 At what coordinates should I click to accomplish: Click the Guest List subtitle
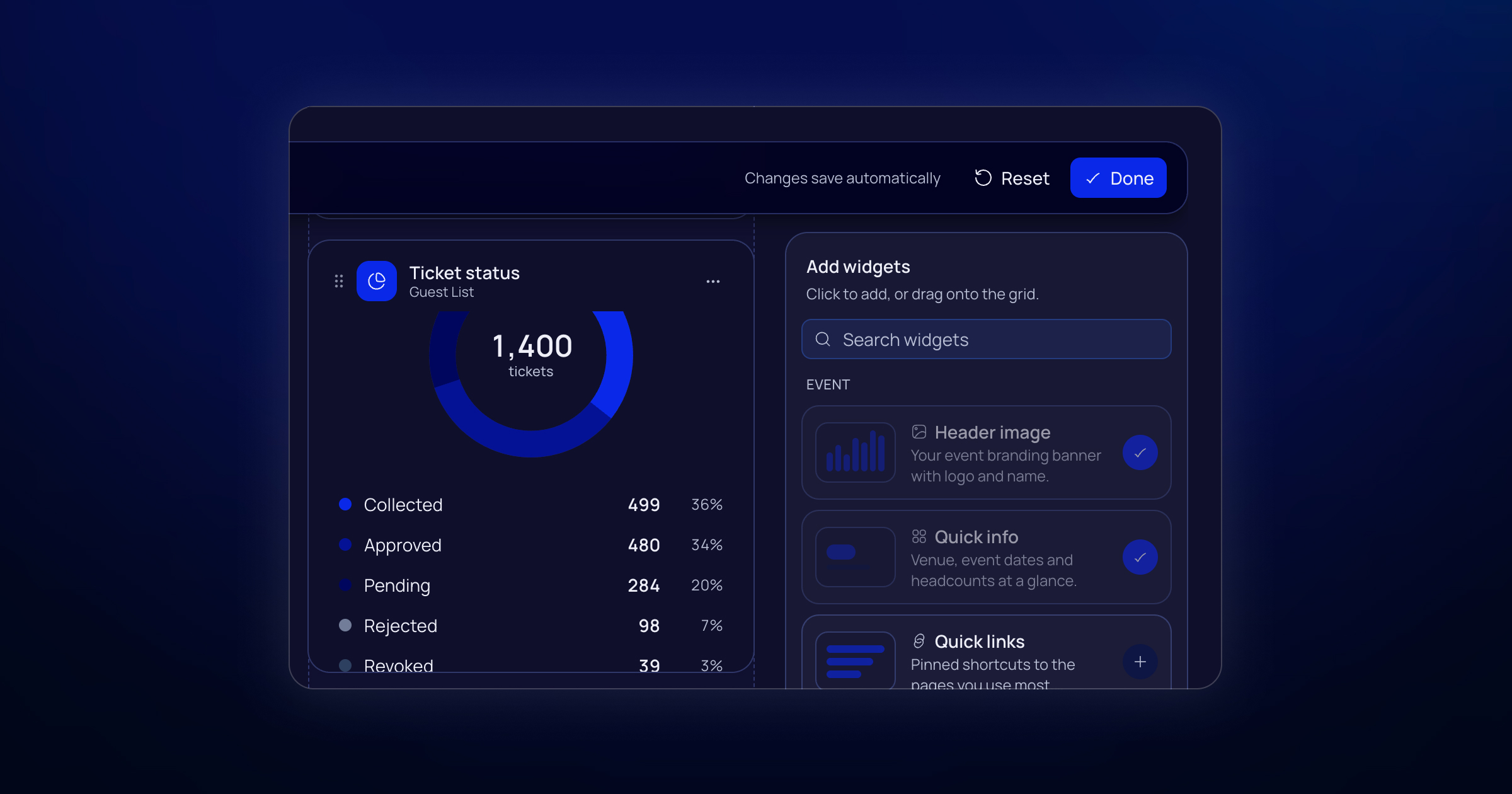442,292
